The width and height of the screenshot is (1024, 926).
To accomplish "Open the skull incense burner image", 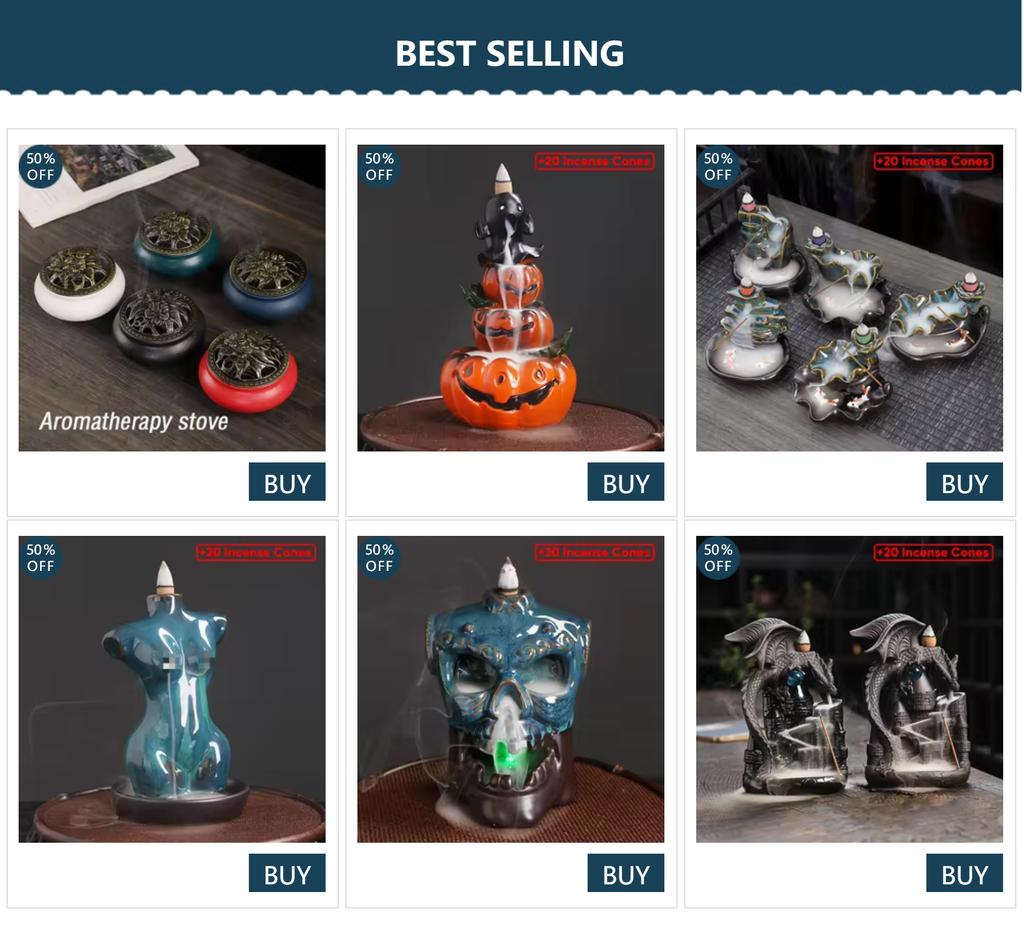I will pyautogui.click(x=511, y=690).
